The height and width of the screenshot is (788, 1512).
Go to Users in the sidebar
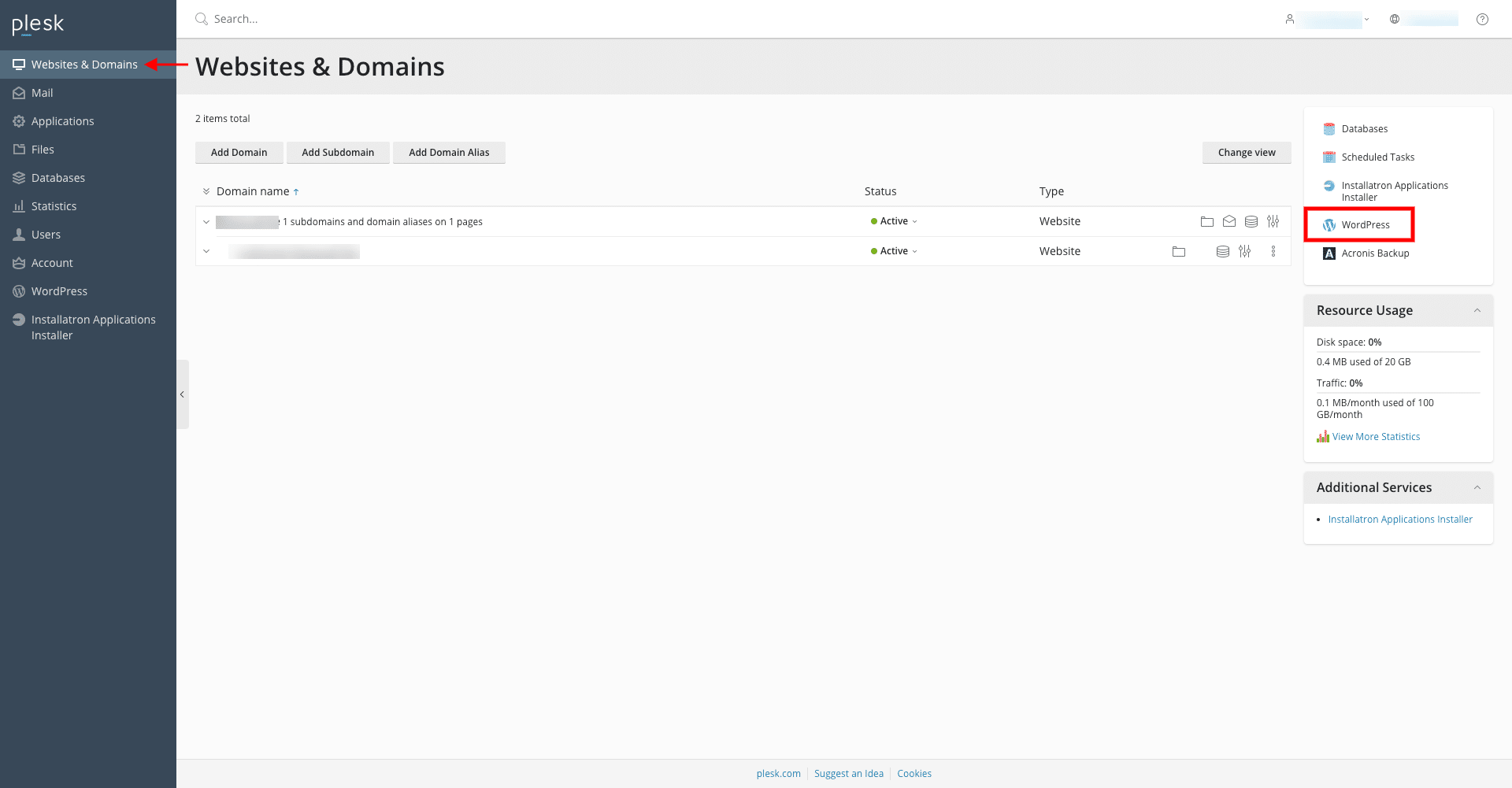click(88, 235)
